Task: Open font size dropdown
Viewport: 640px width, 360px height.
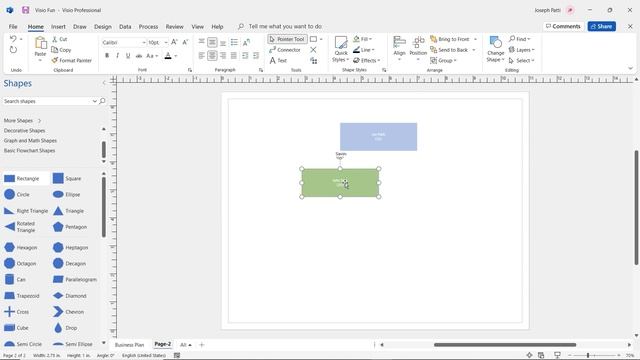Action: pos(166,42)
